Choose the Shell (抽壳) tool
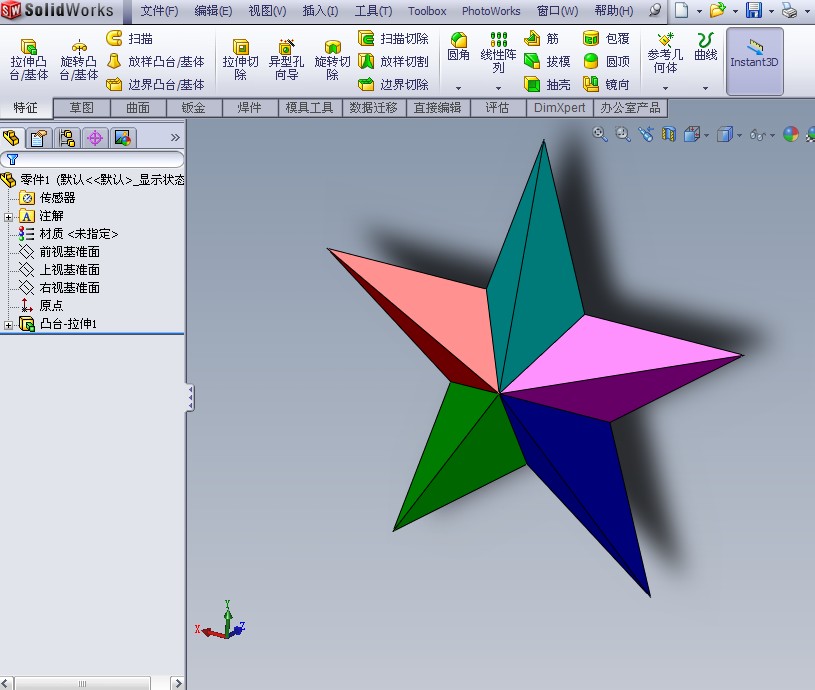The height and width of the screenshot is (690, 815). 547,84
